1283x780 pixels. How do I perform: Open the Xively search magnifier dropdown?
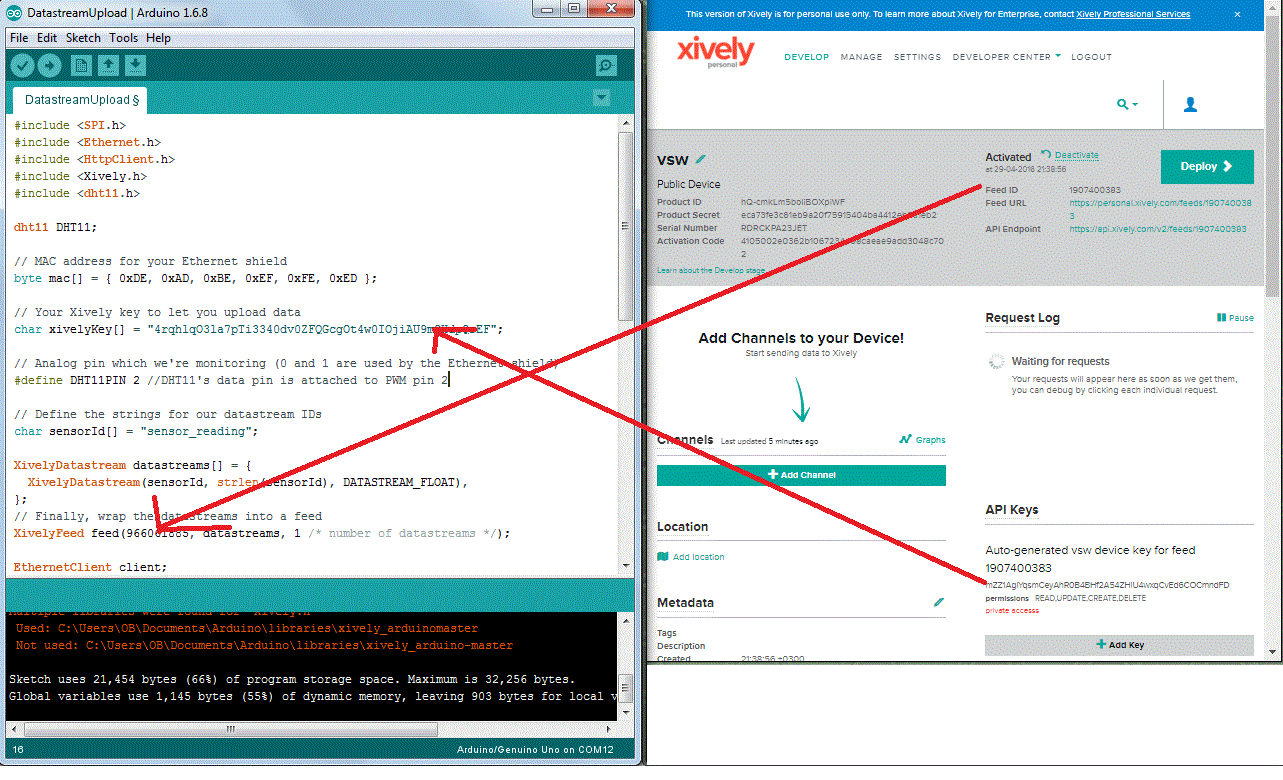pos(1127,104)
